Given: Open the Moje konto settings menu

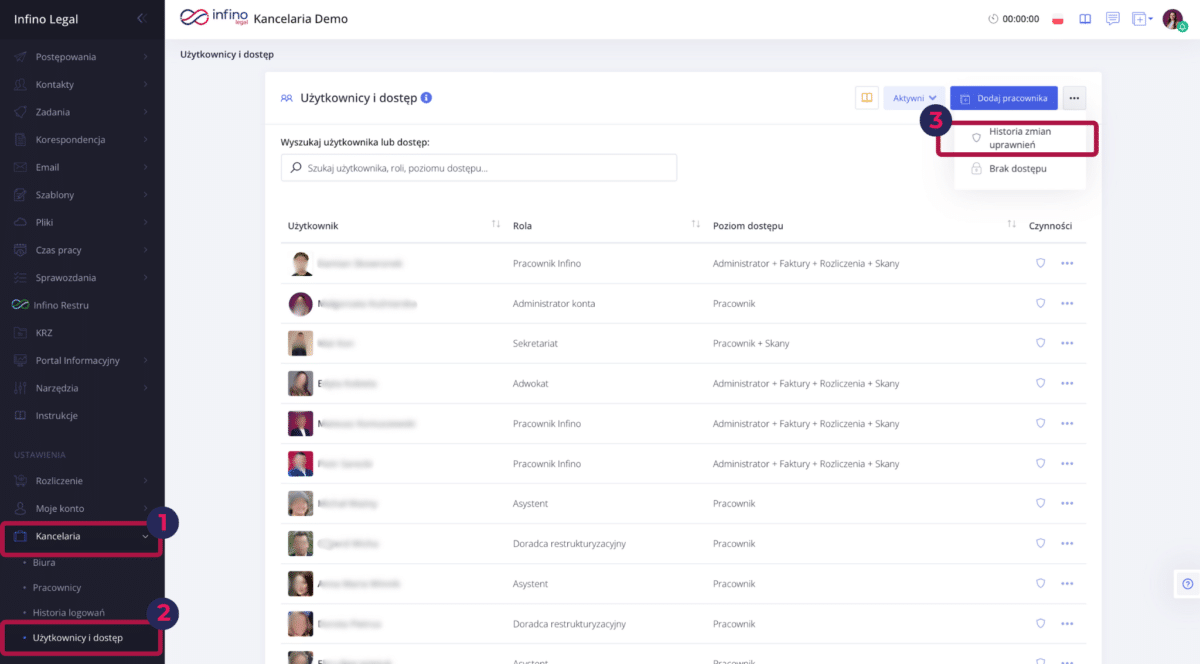Looking at the screenshot, I should click(82, 508).
